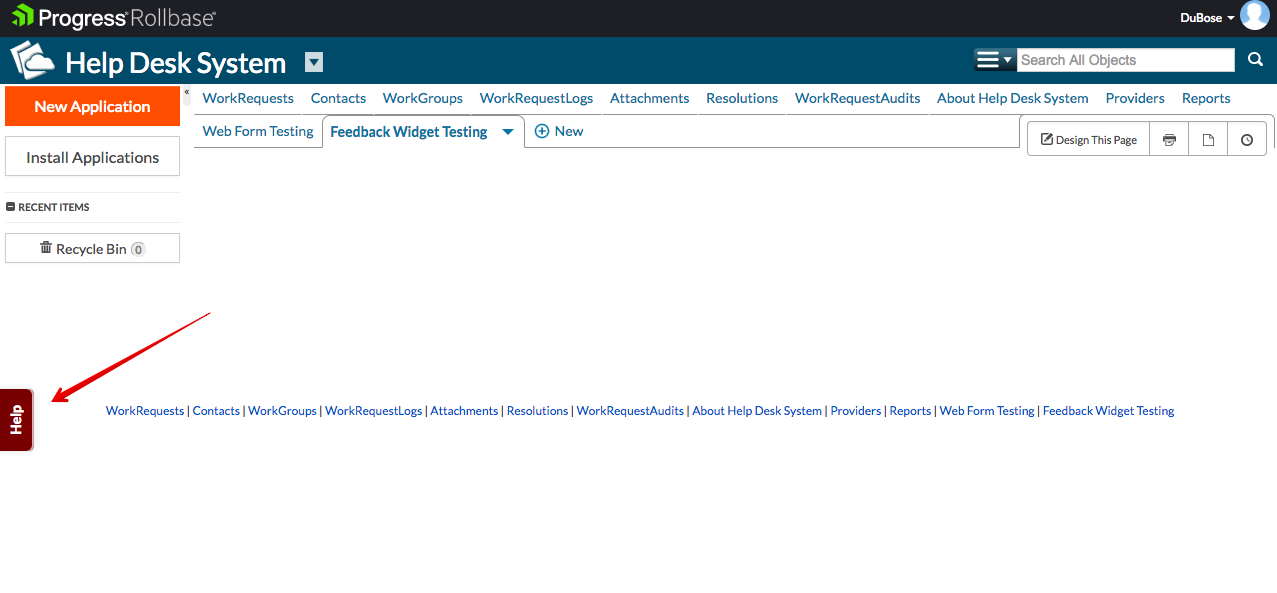Open the WorkGroups tab
This screenshot has width=1277, height=593.
point(423,98)
